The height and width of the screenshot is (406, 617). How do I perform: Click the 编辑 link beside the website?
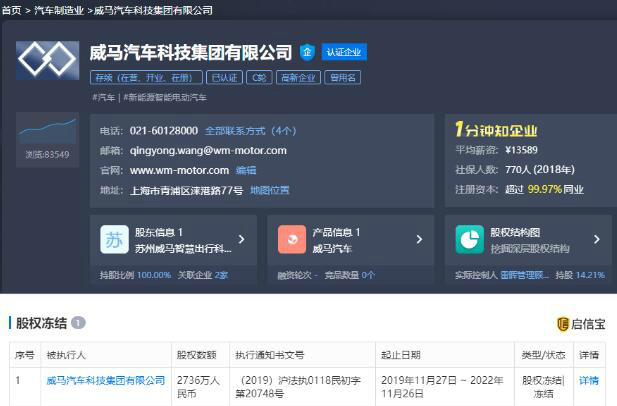point(246,170)
